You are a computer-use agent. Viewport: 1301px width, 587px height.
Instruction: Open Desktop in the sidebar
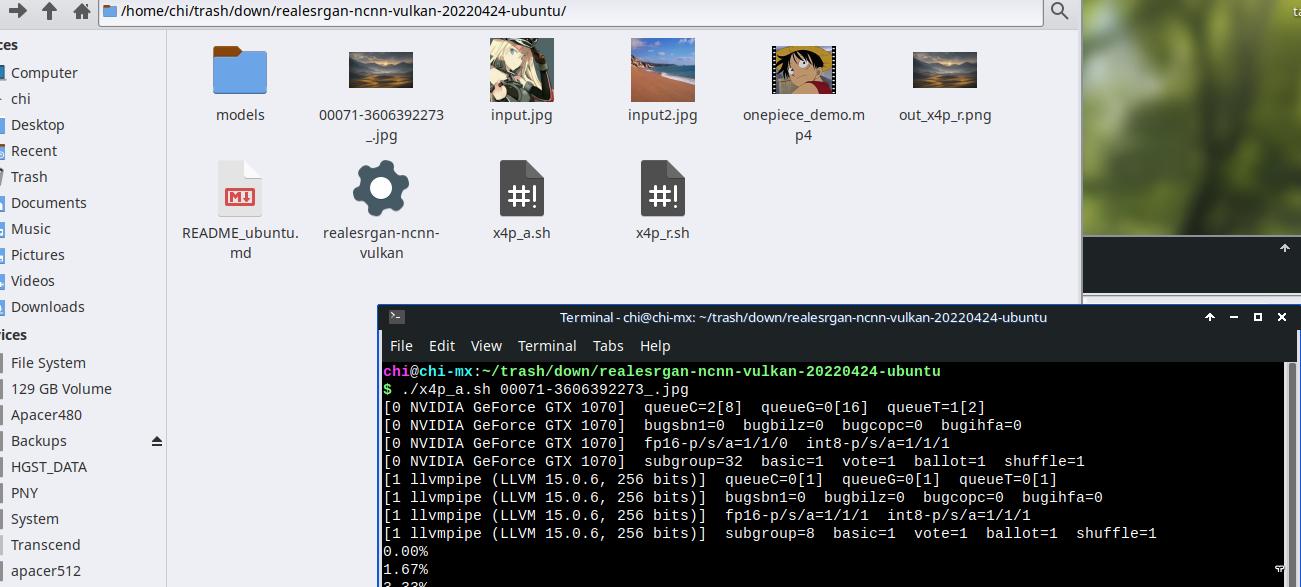38,125
